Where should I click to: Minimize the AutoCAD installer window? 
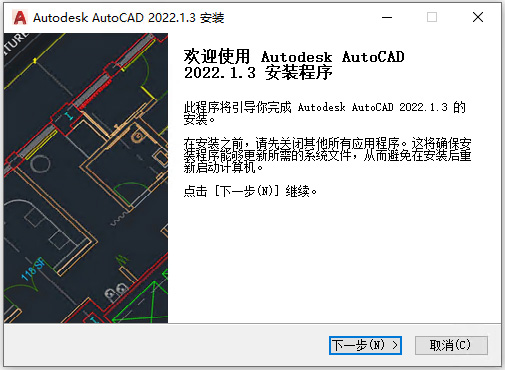[x=387, y=17]
